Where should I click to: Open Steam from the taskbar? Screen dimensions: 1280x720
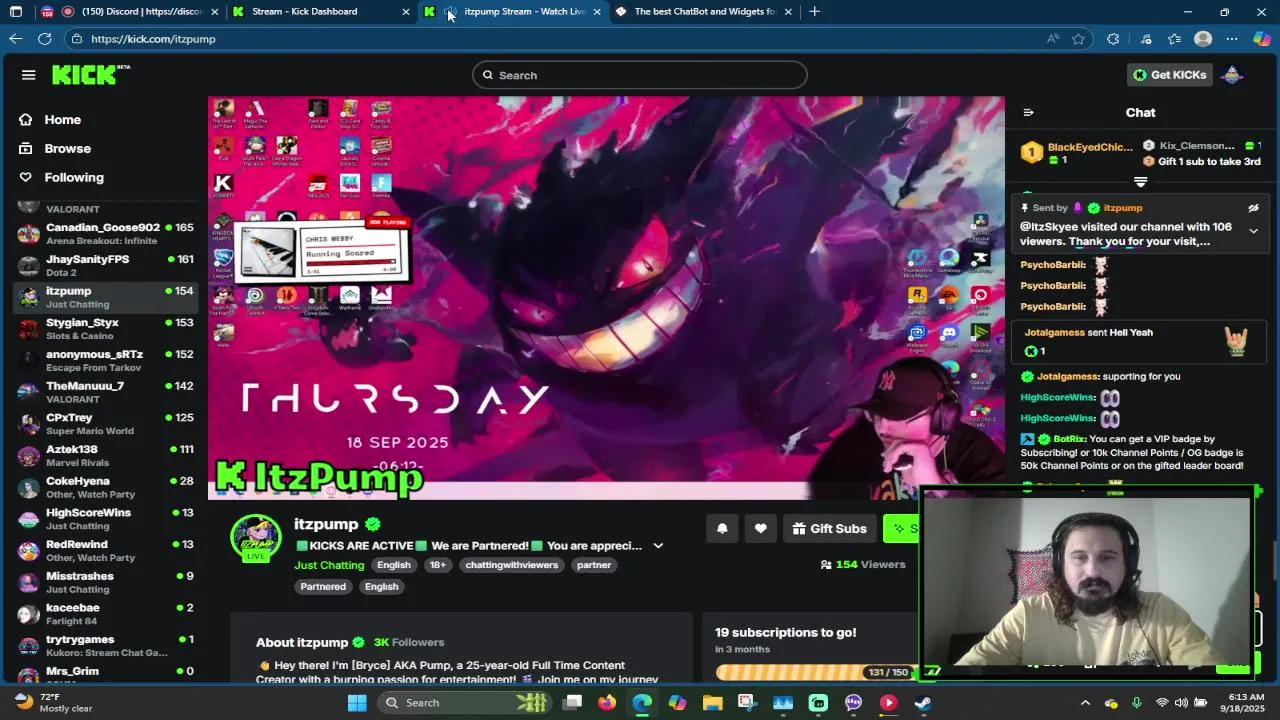point(923,703)
